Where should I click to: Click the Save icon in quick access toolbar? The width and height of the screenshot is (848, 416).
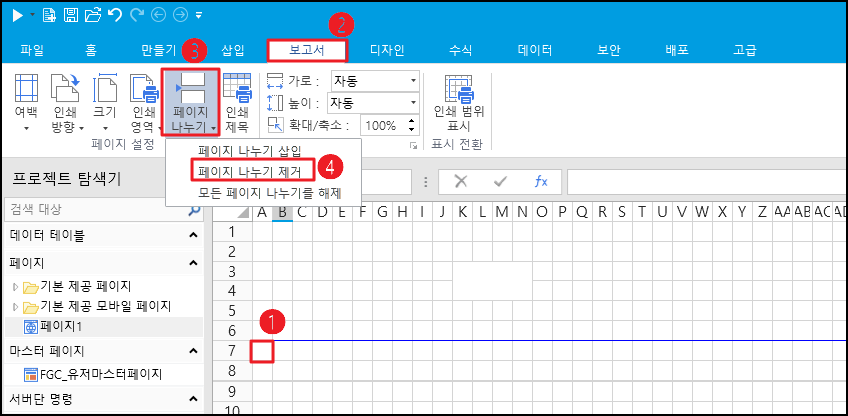[x=70, y=15]
